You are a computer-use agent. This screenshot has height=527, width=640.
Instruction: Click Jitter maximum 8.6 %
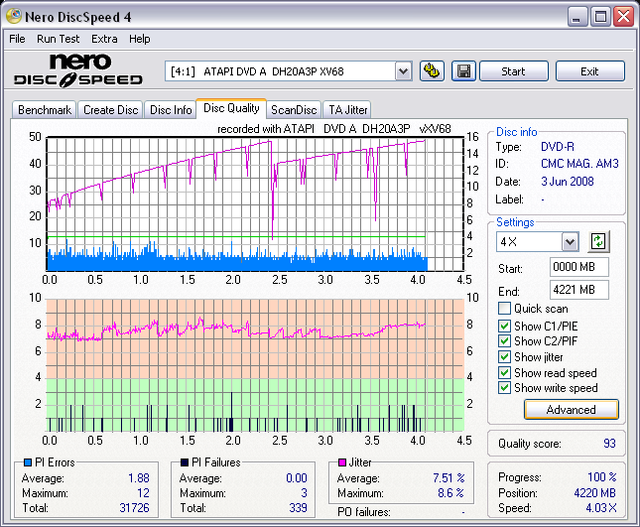coord(451,493)
